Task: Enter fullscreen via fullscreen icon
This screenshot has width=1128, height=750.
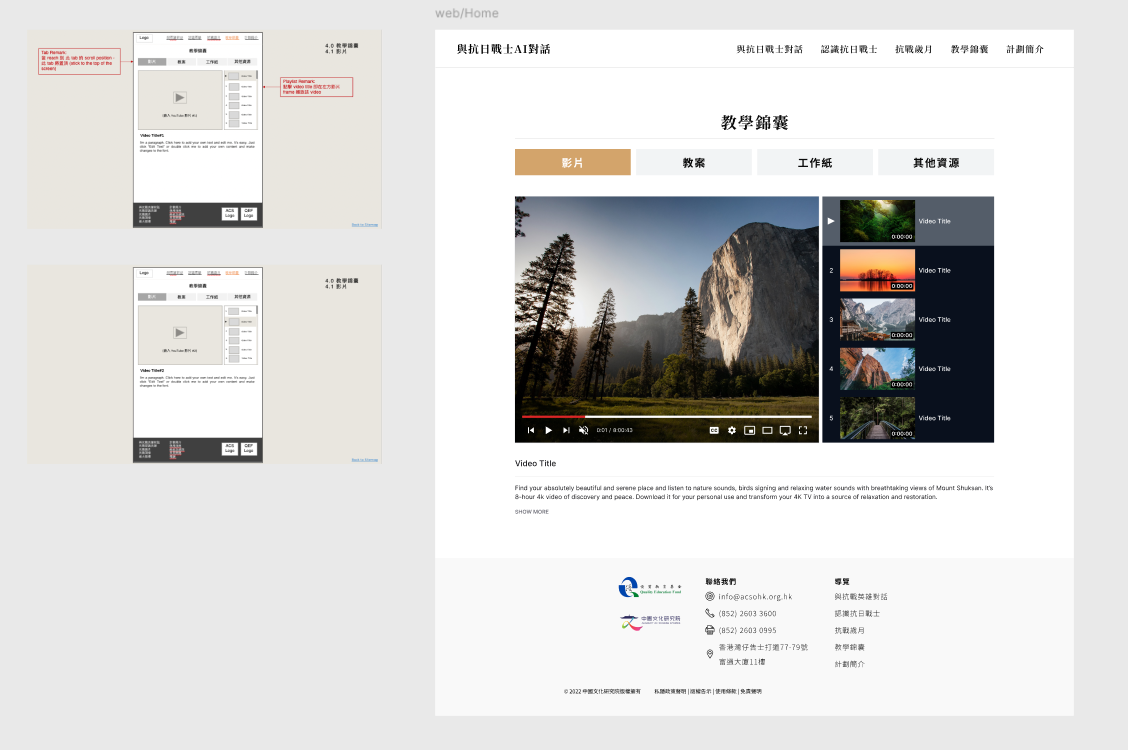Action: 803,430
